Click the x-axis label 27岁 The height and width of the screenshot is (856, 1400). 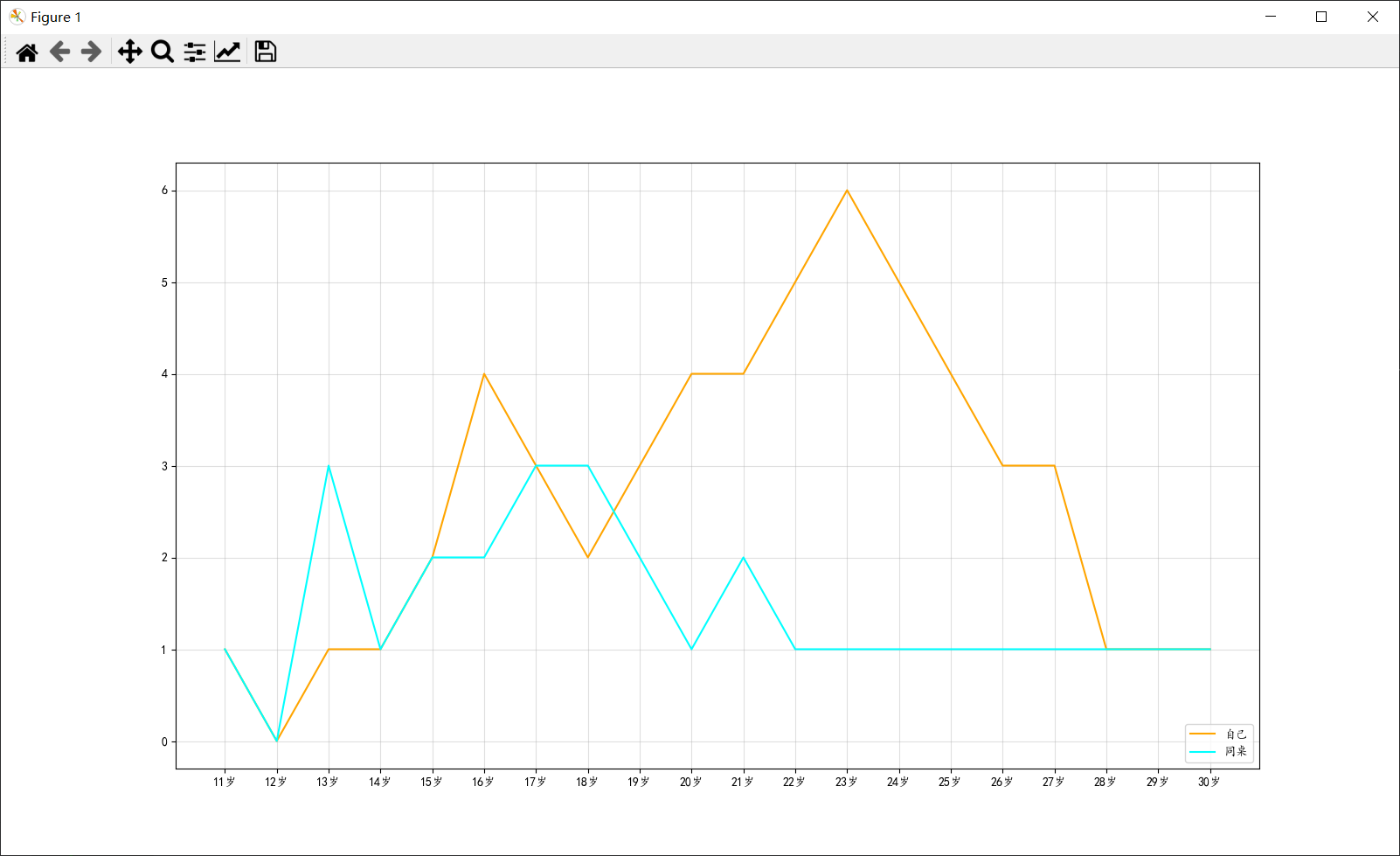1054,782
